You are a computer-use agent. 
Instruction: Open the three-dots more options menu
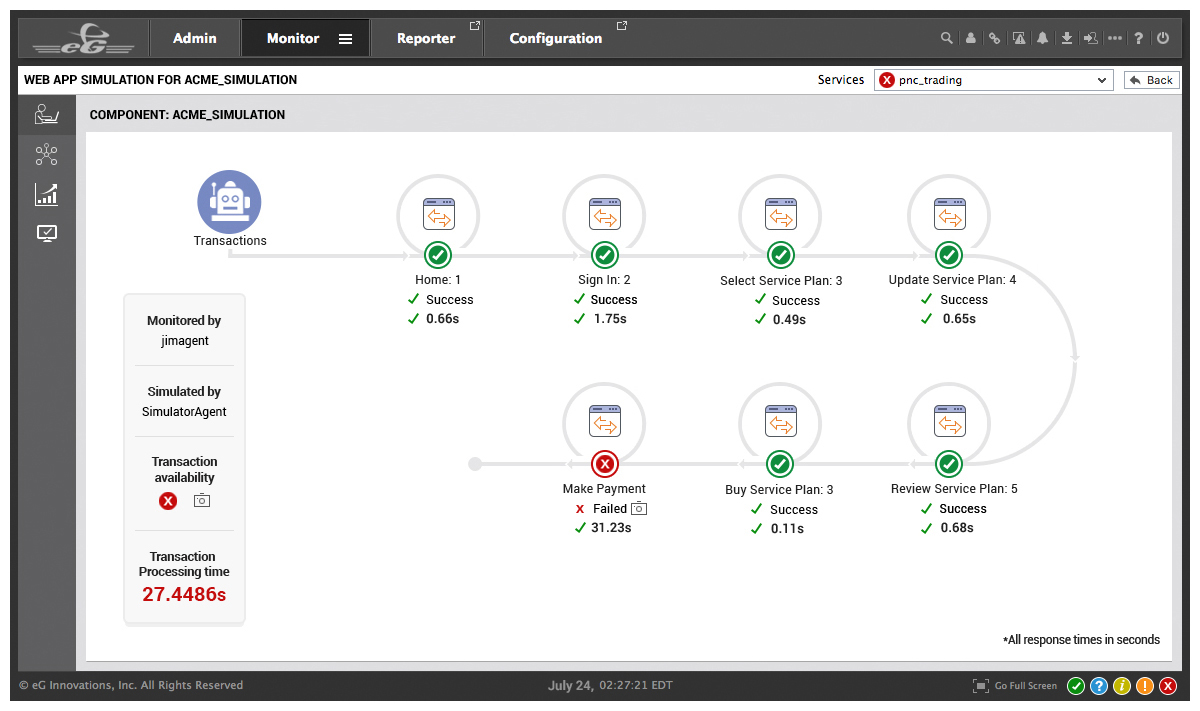(1115, 38)
